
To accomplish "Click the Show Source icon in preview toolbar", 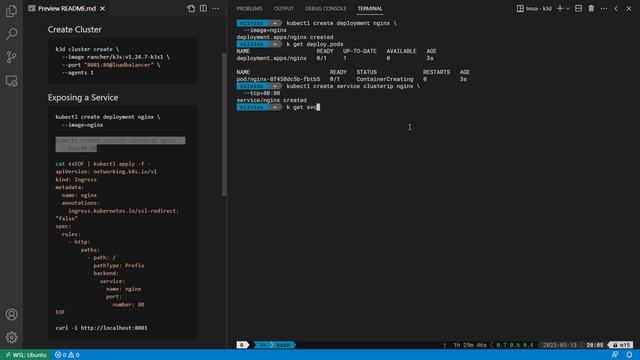I will [x=191, y=9].
